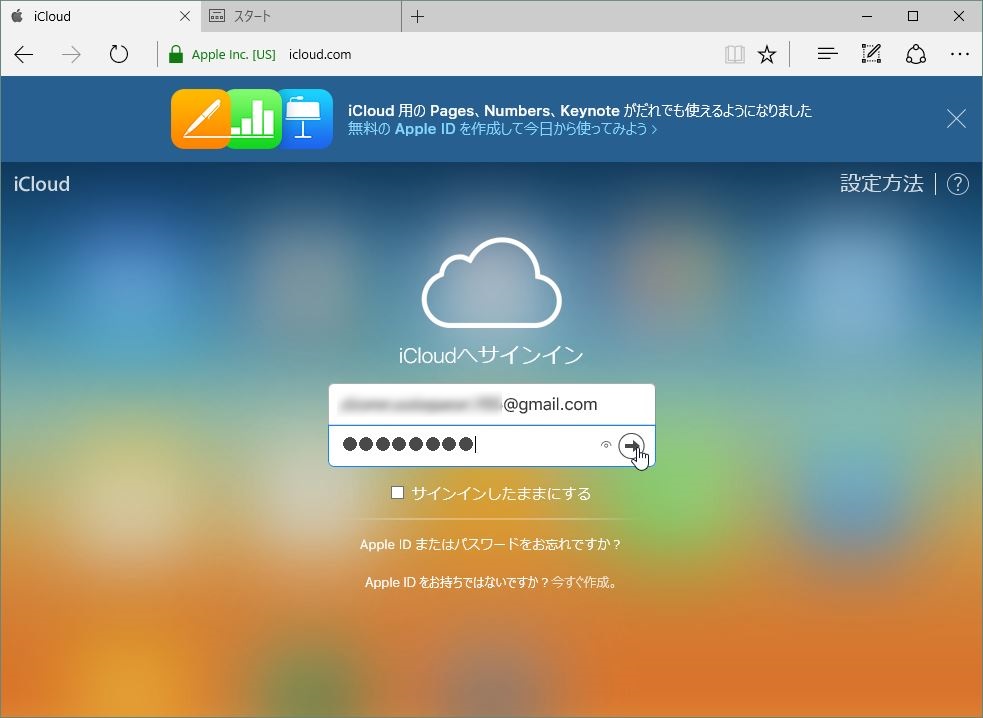Click the Apple ID email field
Image resolution: width=983 pixels, height=718 pixels.
click(492, 404)
